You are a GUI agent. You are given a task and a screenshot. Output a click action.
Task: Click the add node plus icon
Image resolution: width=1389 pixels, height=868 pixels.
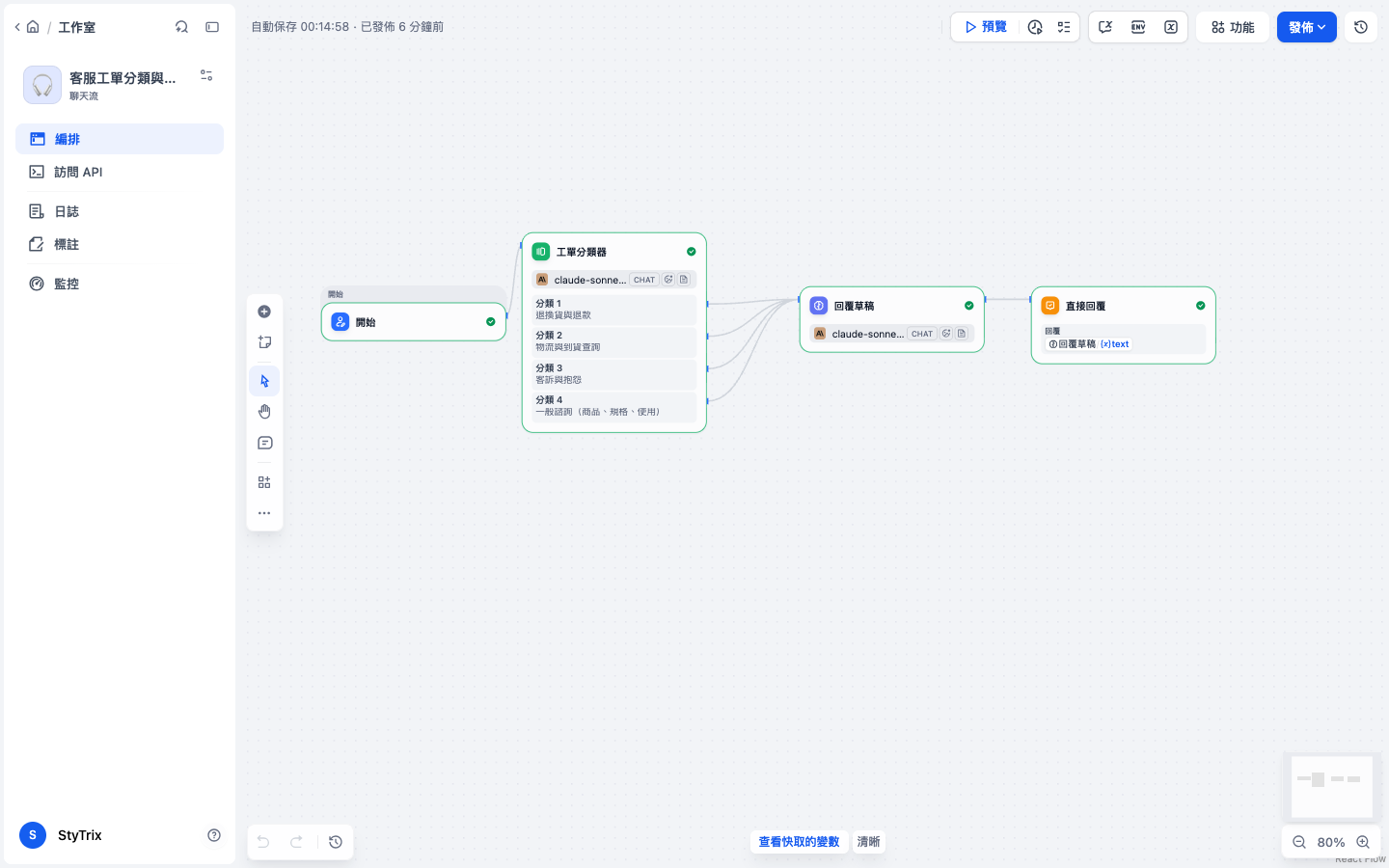(264, 312)
